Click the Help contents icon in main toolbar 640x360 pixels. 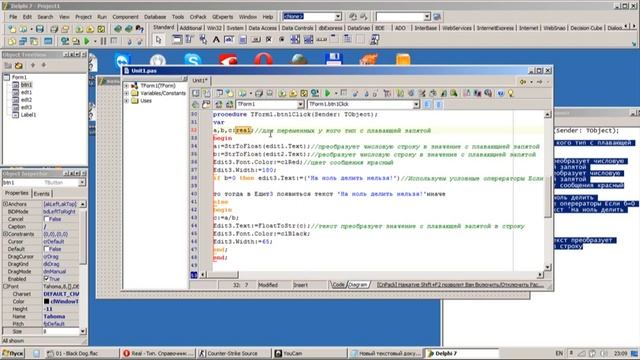pos(140,29)
